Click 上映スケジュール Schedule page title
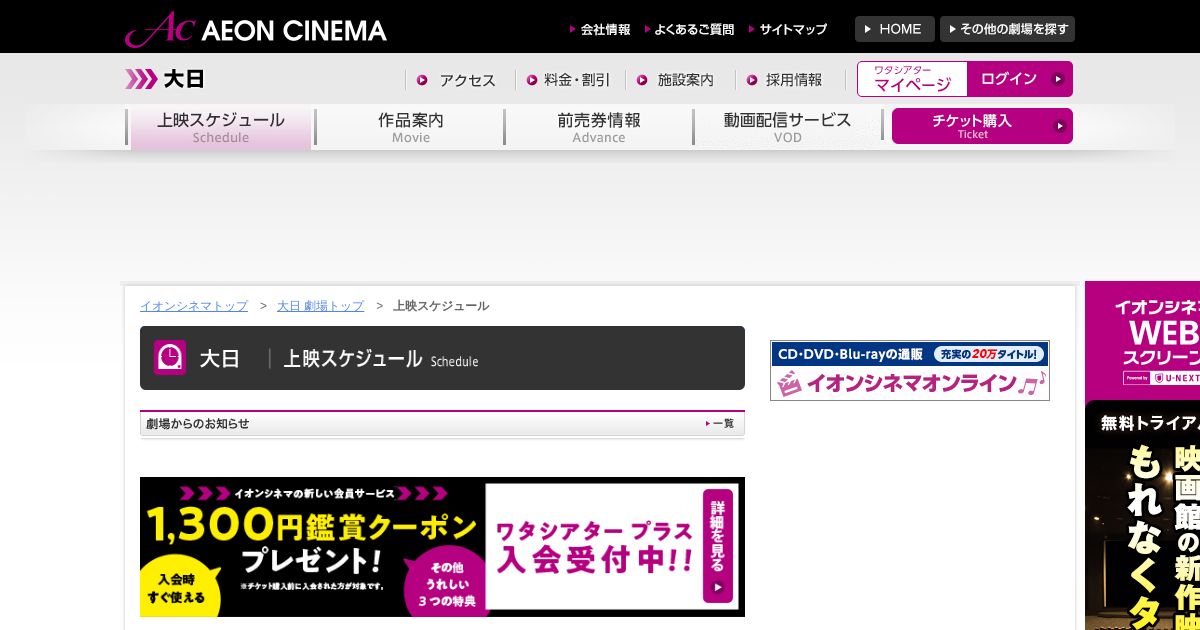Screen dimensions: 1200x630 381,358
